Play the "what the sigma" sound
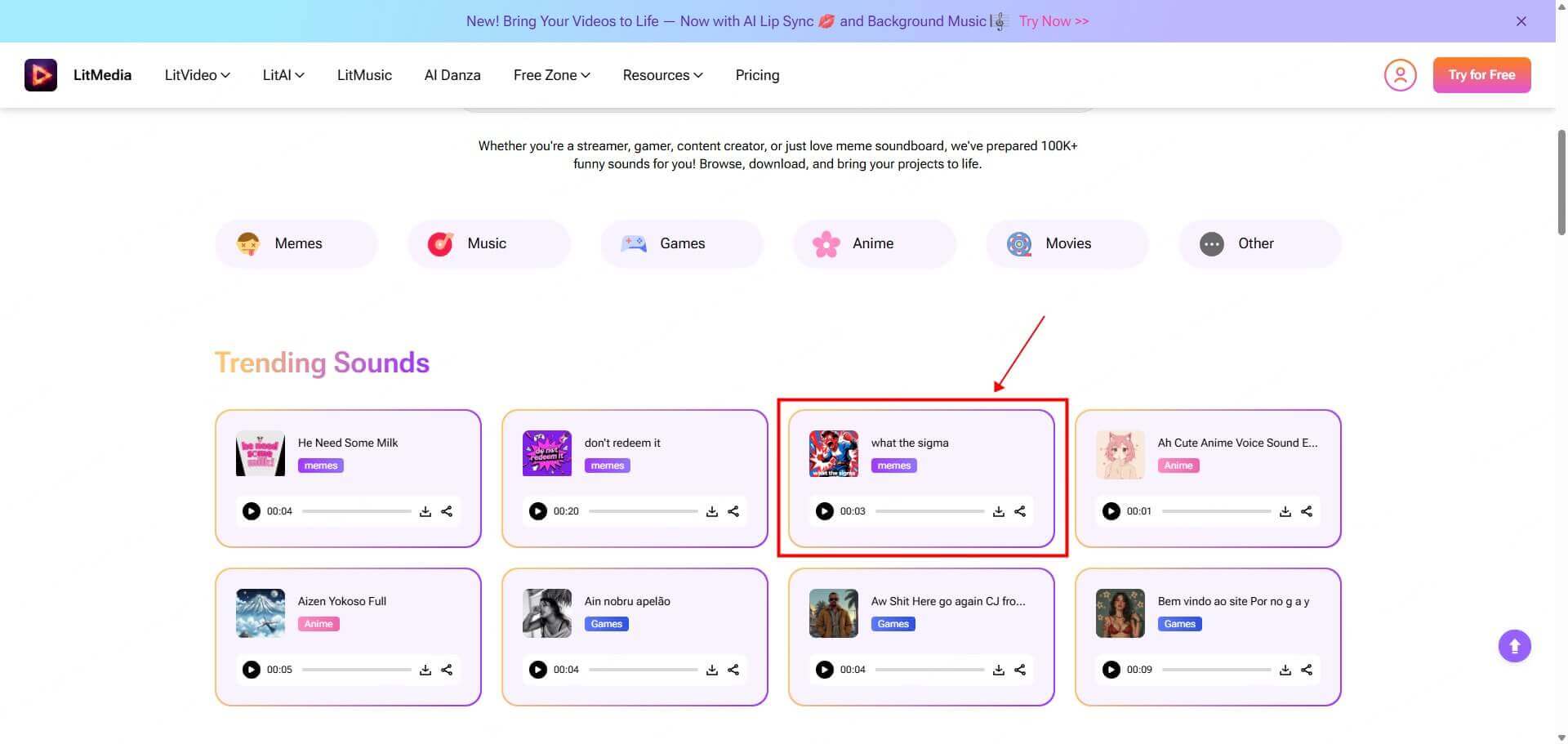Screen dimensions: 1568x744 [823, 510]
